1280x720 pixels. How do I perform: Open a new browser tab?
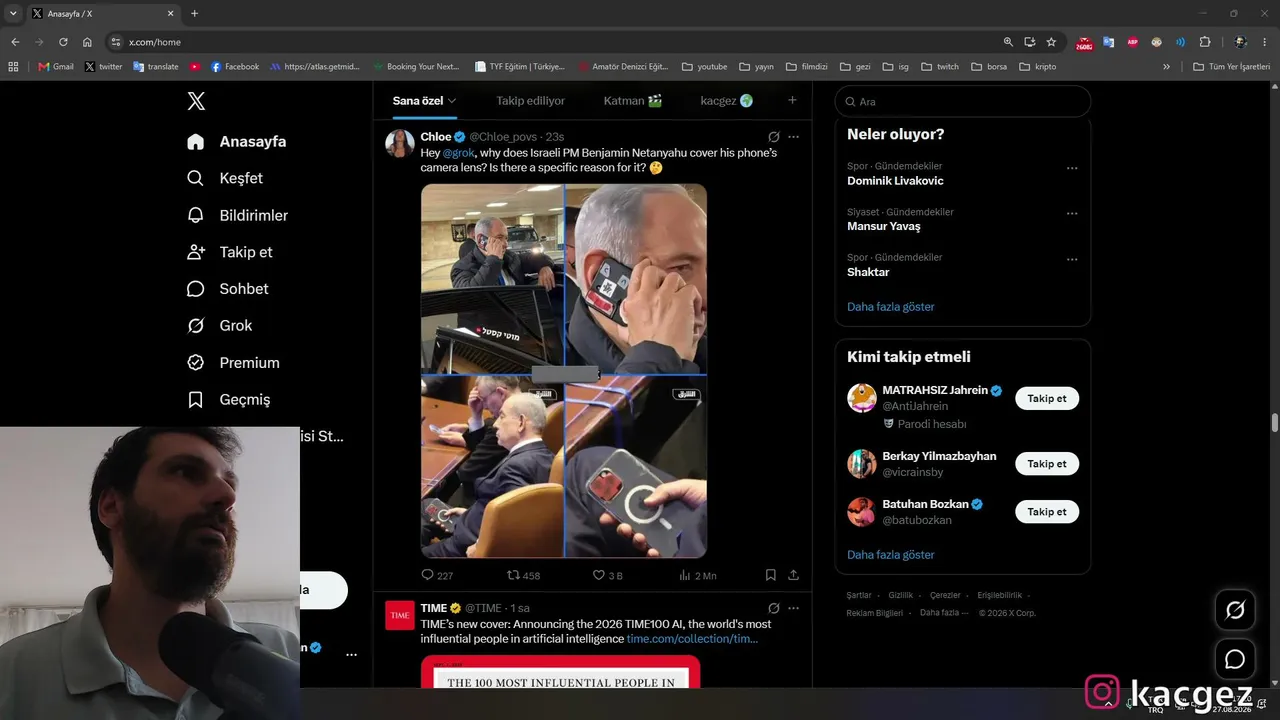click(194, 14)
